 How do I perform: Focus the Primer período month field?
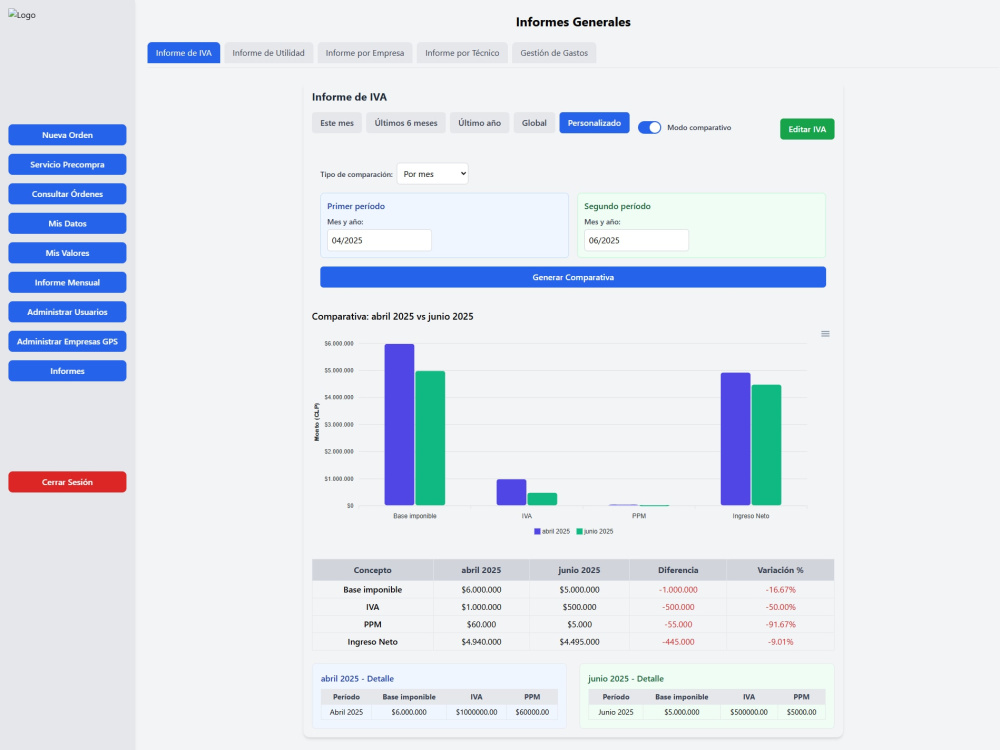(379, 240)
